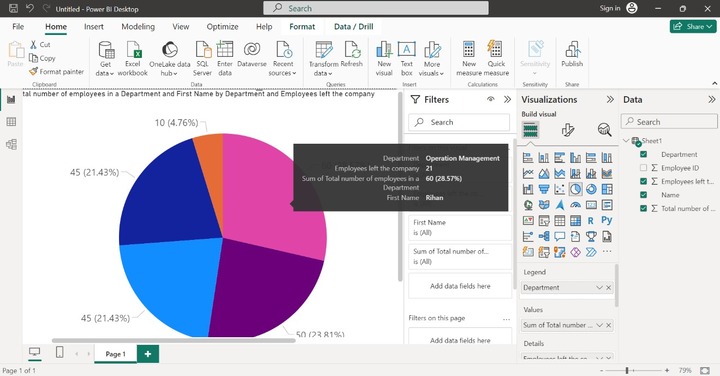Select the Scatter chart visual icon
Viewport: 720px width, 376px height.
[x=559, y=189]
